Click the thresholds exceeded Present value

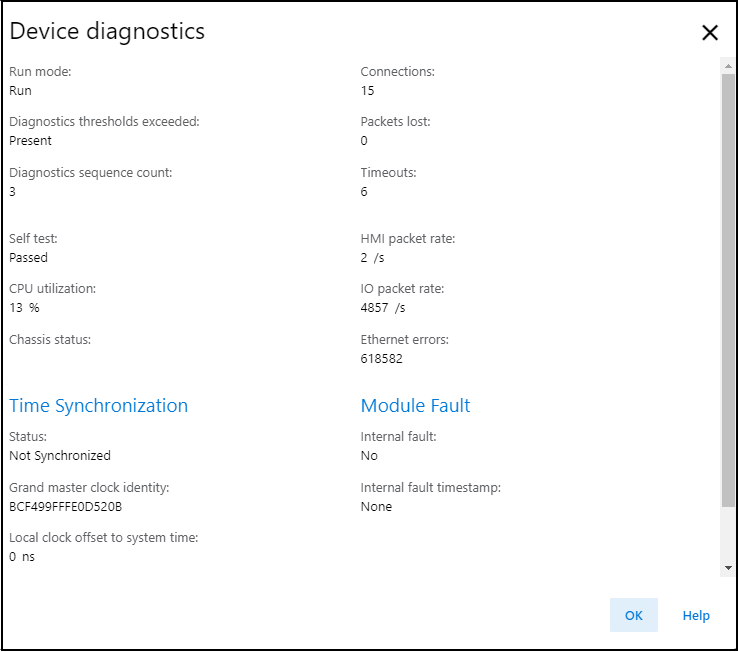tap(30, 141)
